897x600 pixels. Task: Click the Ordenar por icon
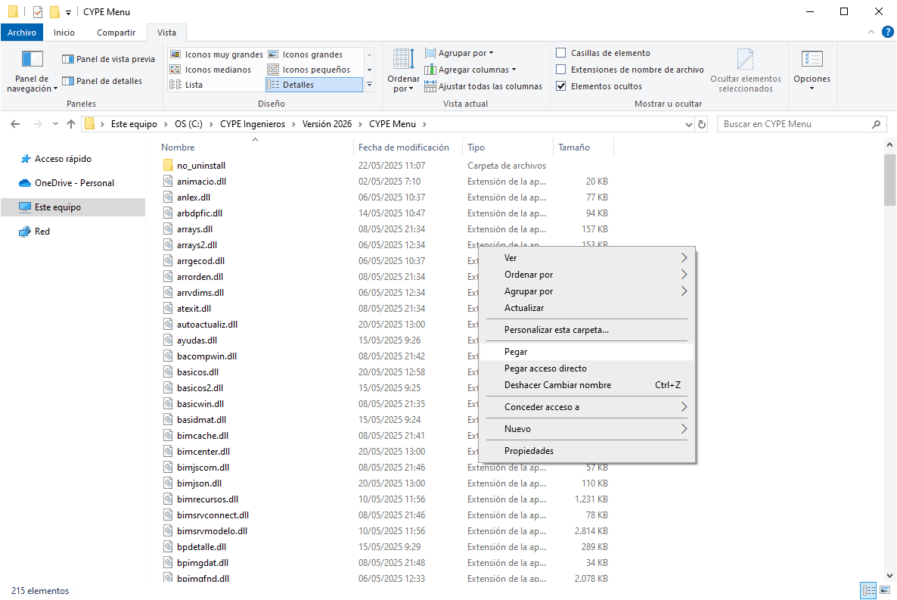(x=403, y=61)
